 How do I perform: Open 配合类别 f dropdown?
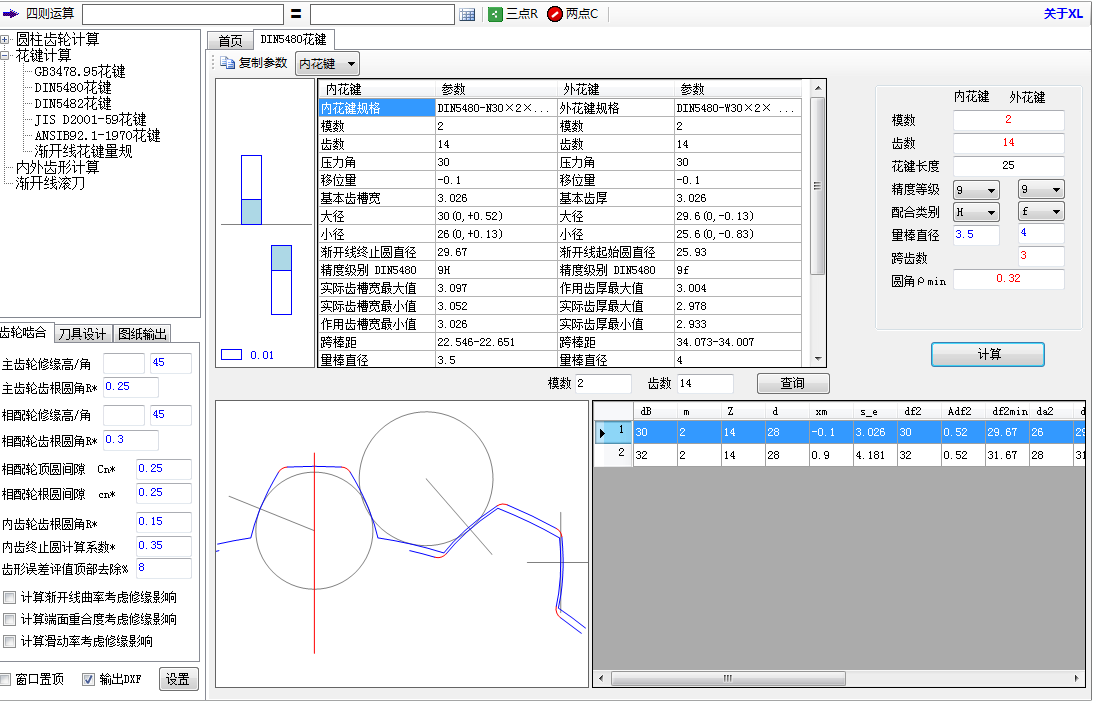tap(1041, 212)
